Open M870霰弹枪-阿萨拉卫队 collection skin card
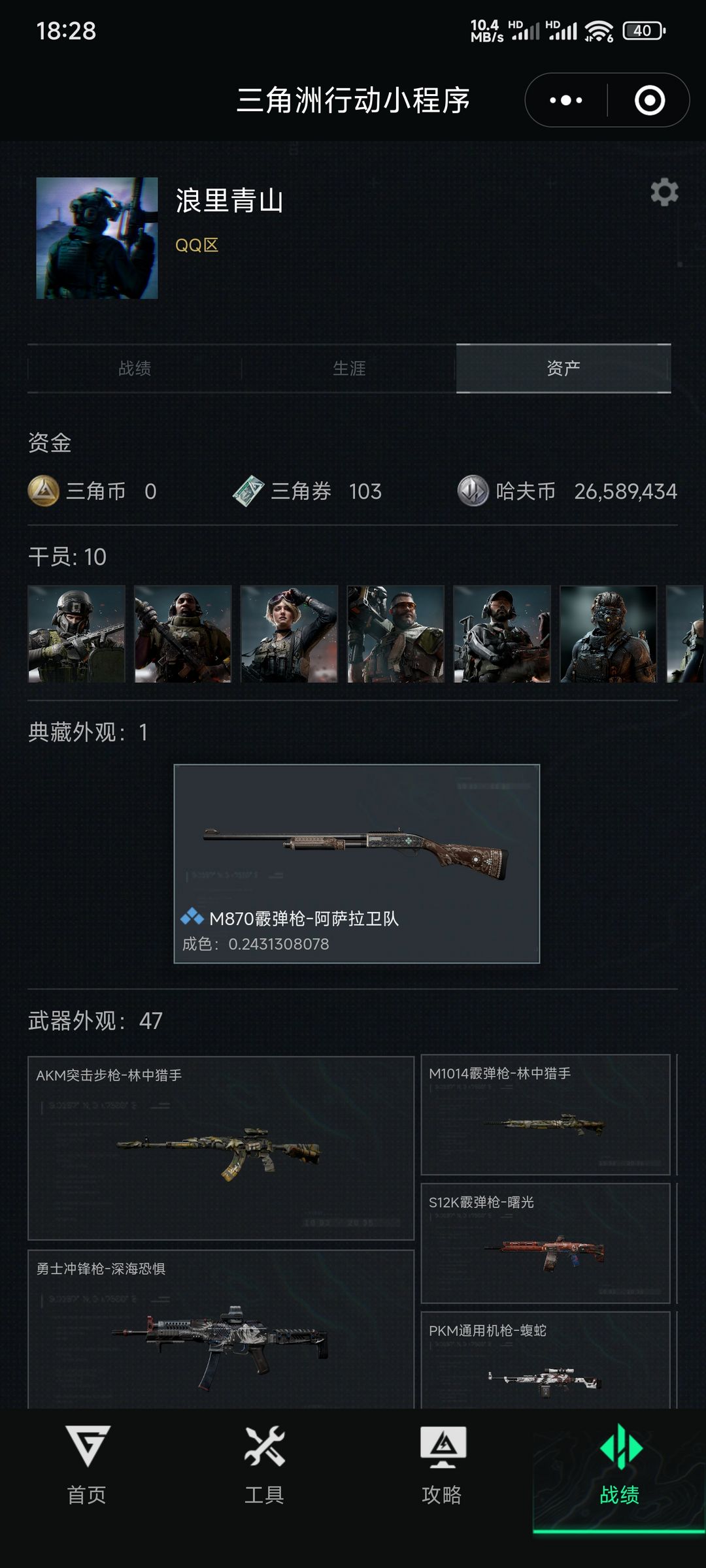This screenshot has width=706, height=1568. click(x=357, y=864)
